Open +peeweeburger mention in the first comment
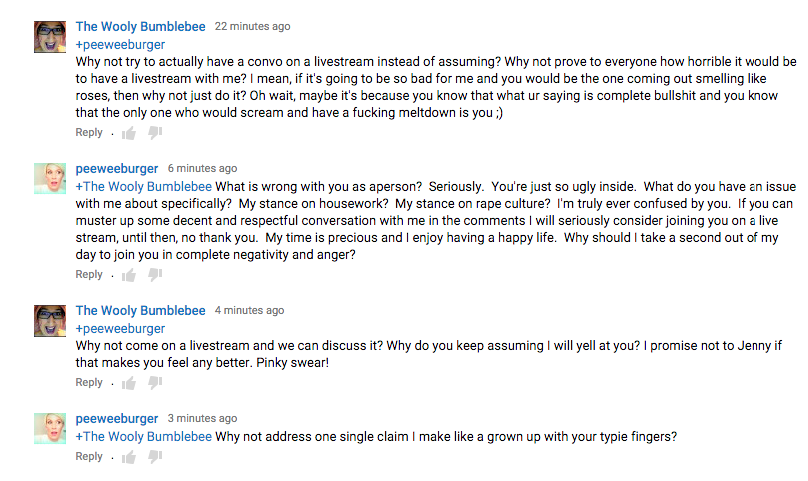 coord(120,45)
